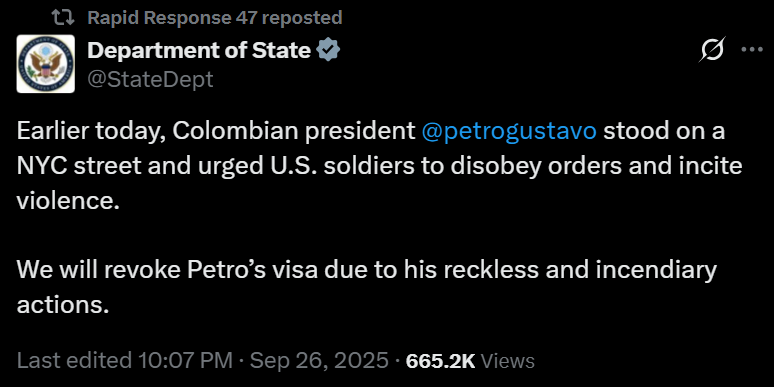Click the 10:07 PM timestamp
The image size is (774, 387).
coord(185,360)
